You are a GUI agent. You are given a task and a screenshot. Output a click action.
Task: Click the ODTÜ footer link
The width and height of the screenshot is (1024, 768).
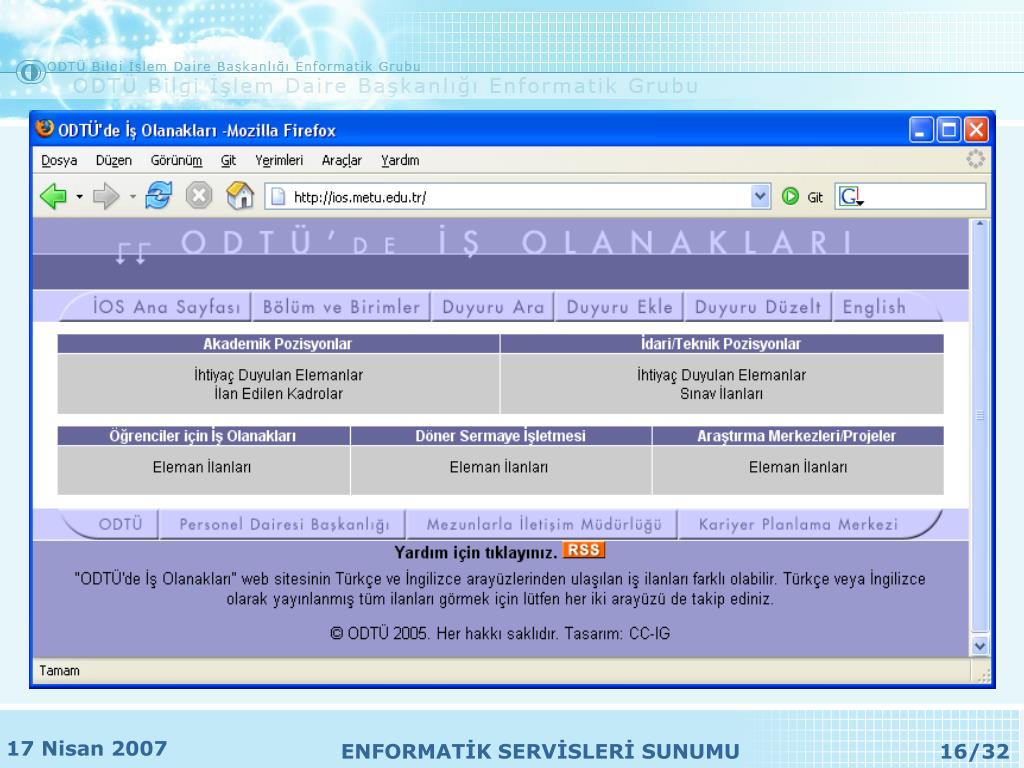[120, 524]
